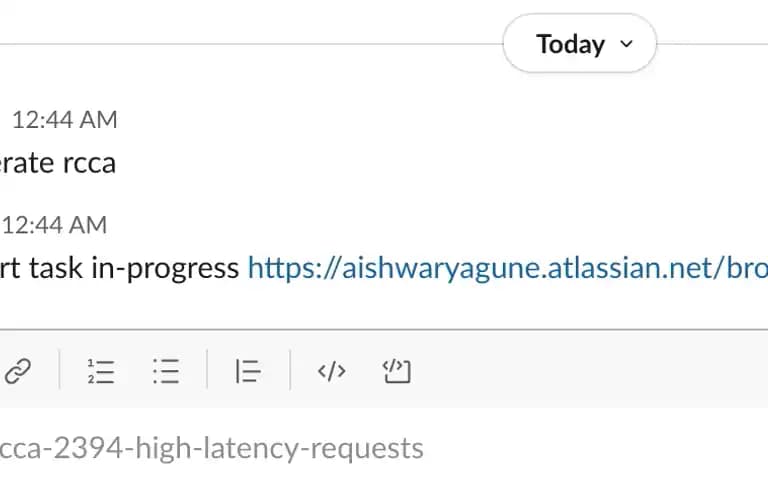Insert a code block using toolbar icon
The width and height of the screenshot is (768, 480).
(396, 371)
